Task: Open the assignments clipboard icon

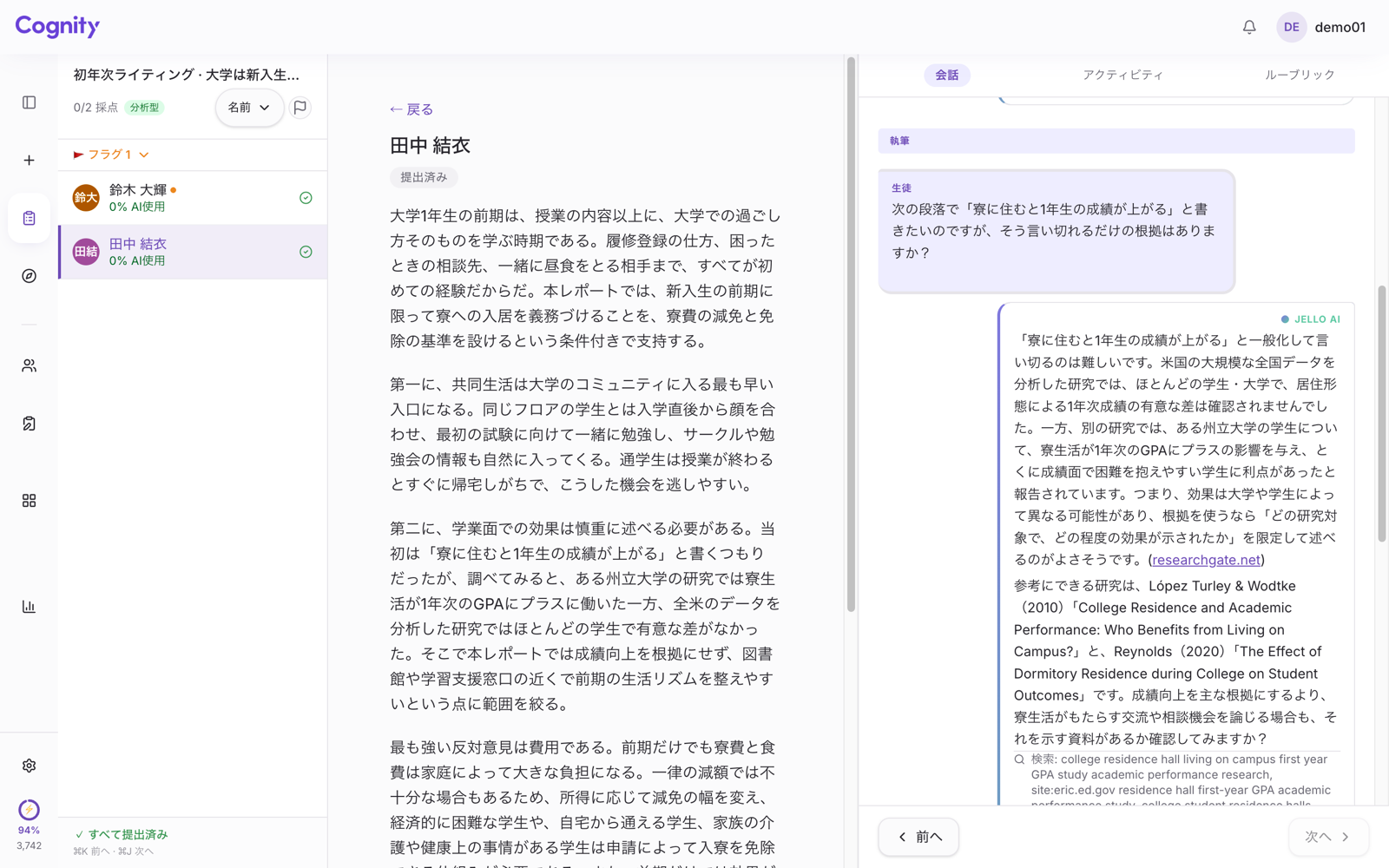Action: pyautogui.click(x=29, y=218)
